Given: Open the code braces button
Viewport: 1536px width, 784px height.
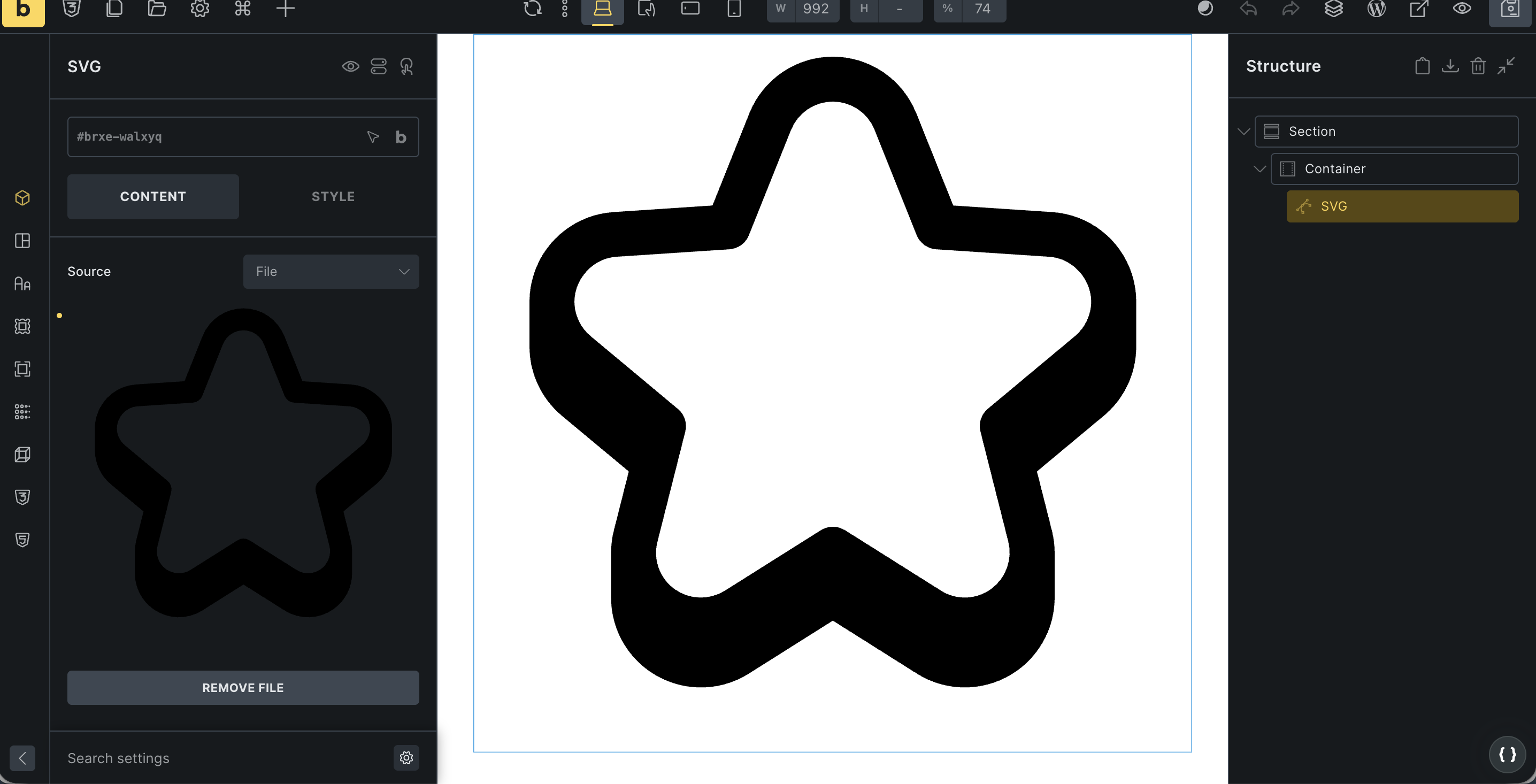Looking at the screenshot, I should point(1507,755).
